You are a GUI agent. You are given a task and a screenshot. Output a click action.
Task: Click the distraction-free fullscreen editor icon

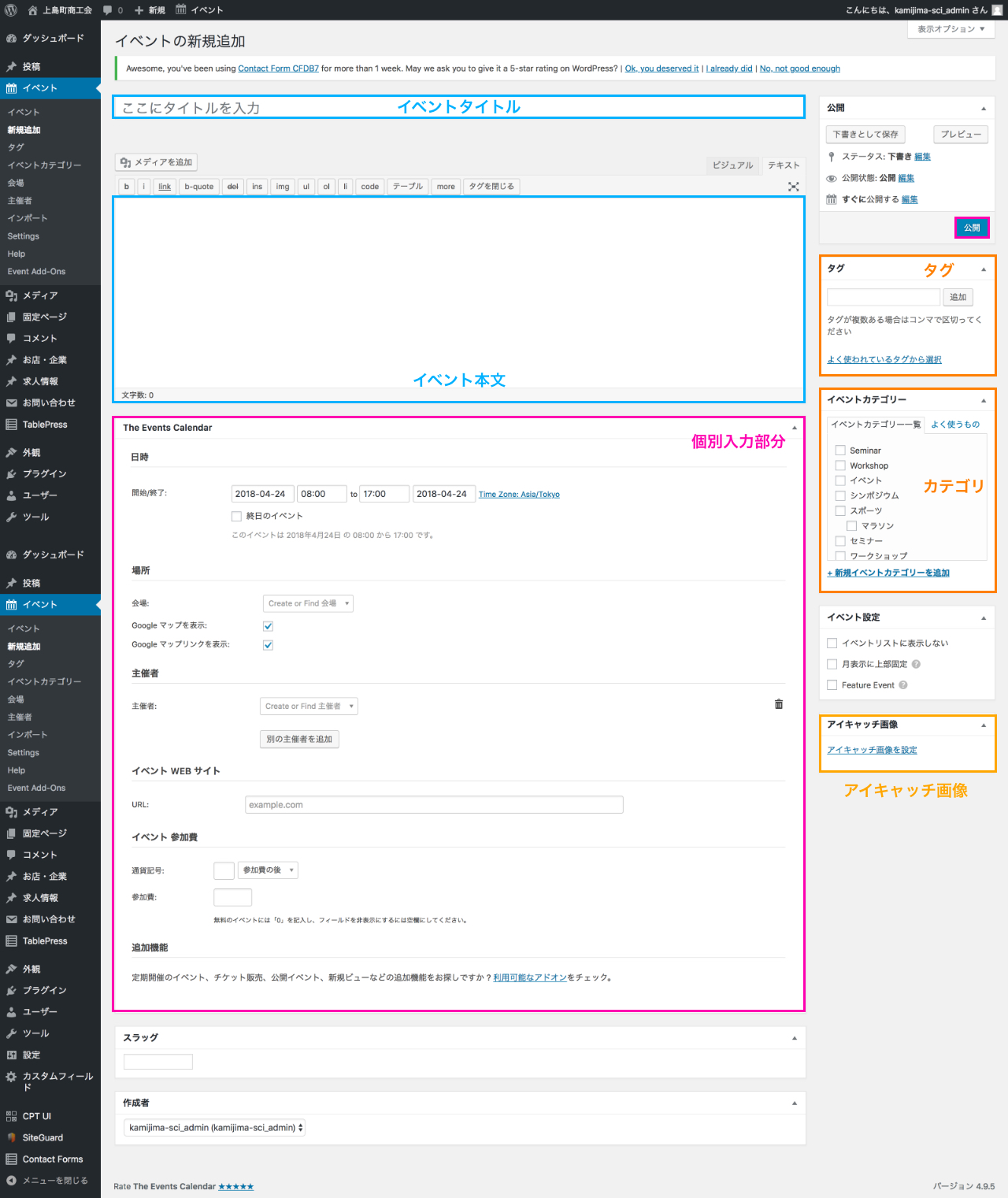[x=793, y=187]
